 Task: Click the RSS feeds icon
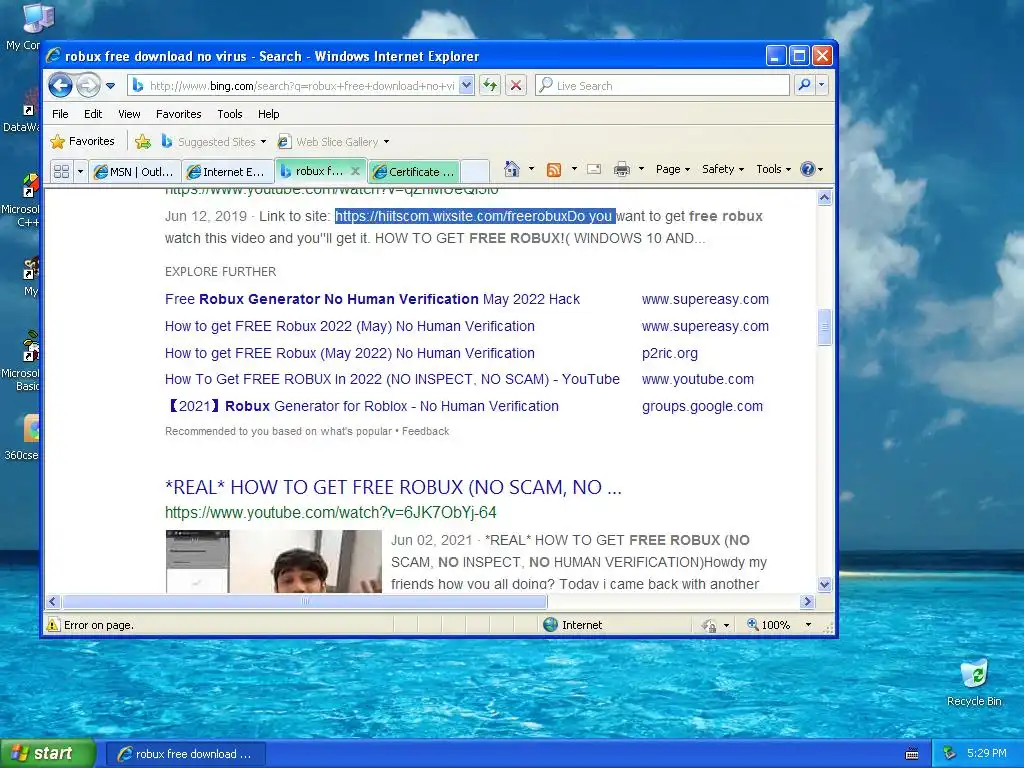(x=554, y=170)
